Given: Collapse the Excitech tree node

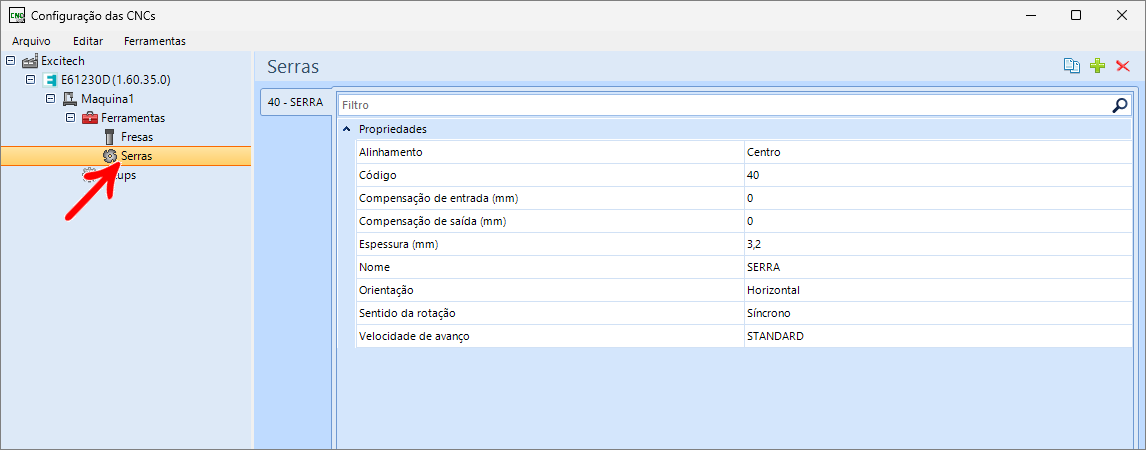Looking at the screenshot, I should tap(11, 61).
